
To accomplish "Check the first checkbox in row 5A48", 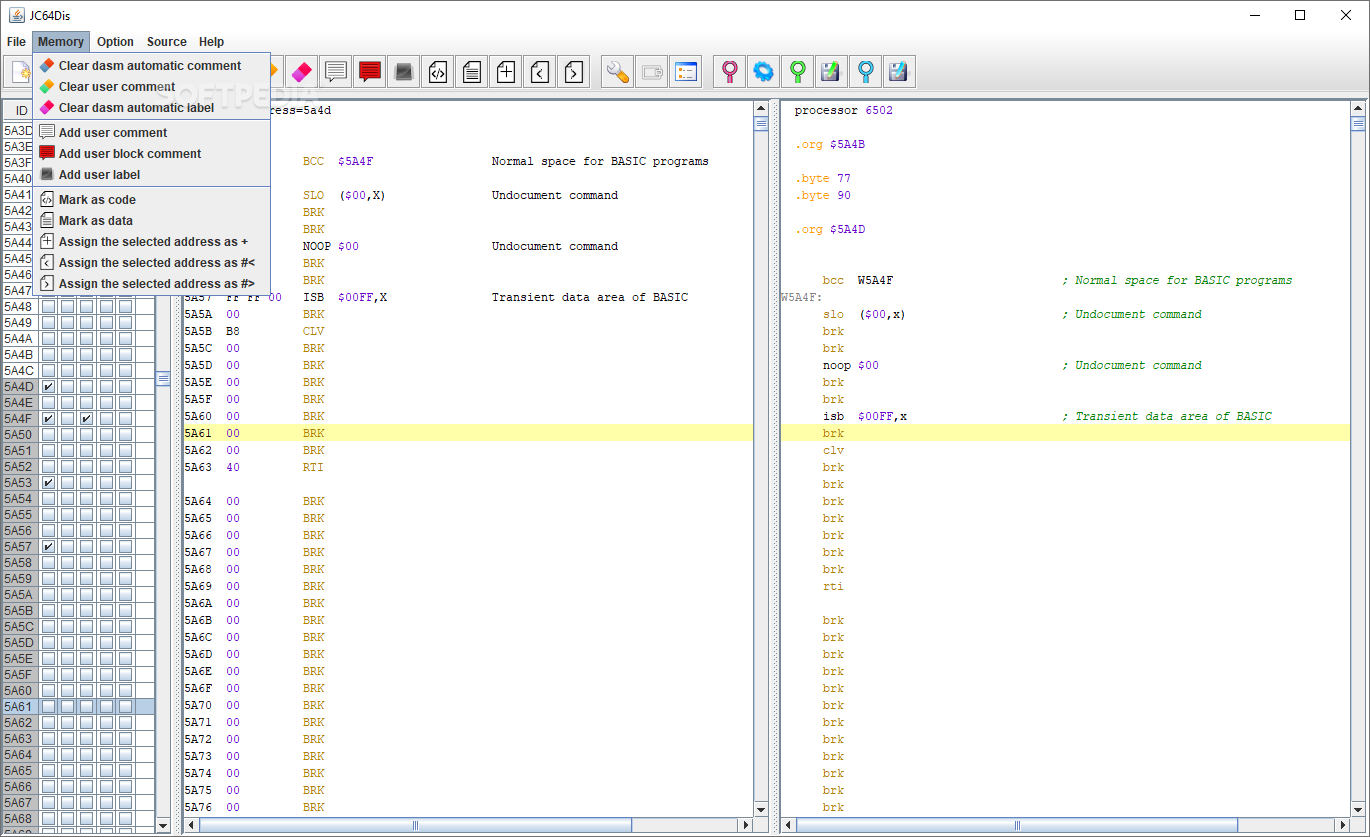I will click(x=48, y=307).
